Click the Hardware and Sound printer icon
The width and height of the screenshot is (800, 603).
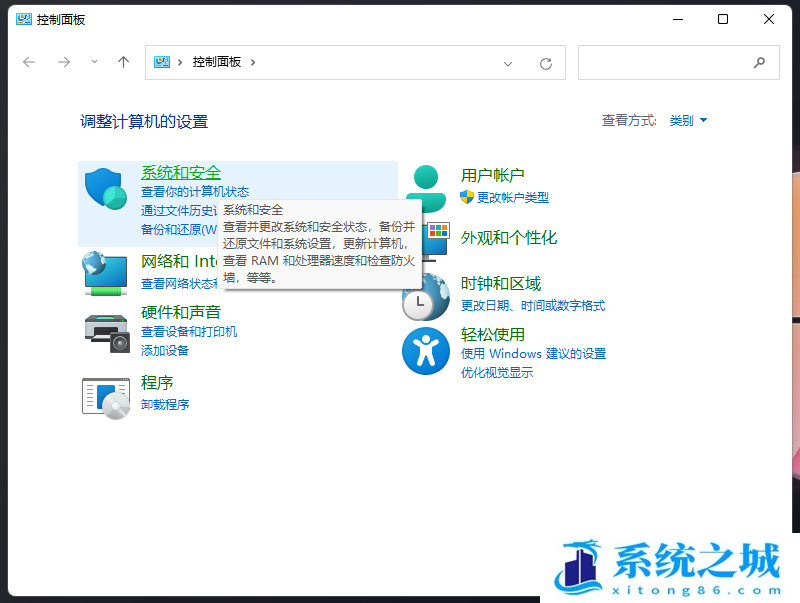[x=106, y=331]
